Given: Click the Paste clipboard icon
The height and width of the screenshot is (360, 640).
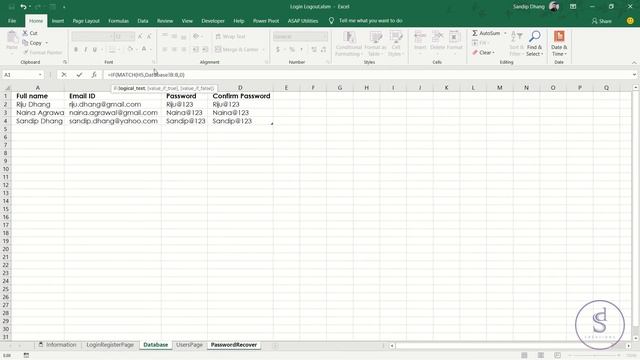Looking at the screenshot, I should 12,38.
